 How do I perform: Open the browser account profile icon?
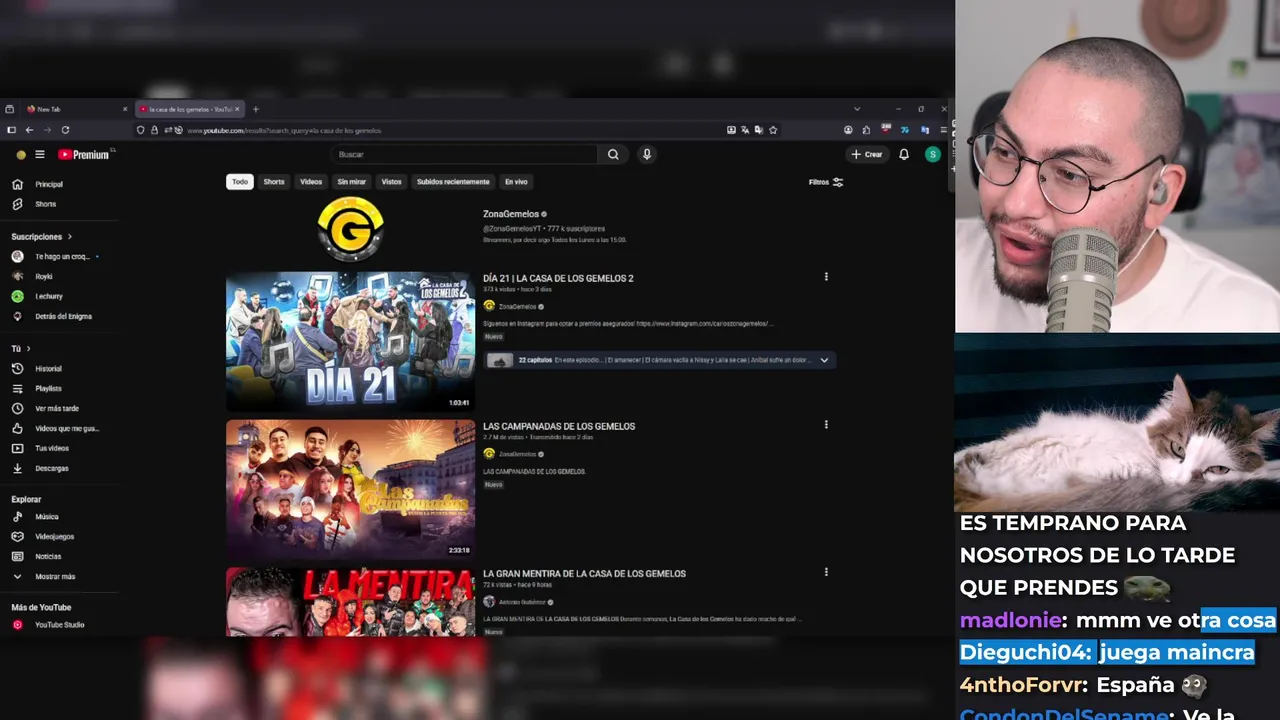click(x=848, y=130)
